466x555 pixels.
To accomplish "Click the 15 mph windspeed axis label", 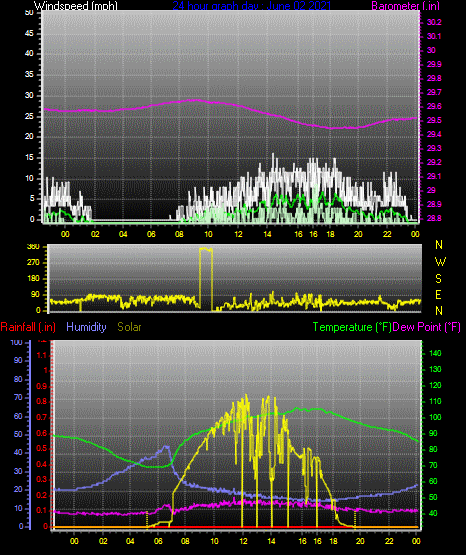I will [29, 158].
